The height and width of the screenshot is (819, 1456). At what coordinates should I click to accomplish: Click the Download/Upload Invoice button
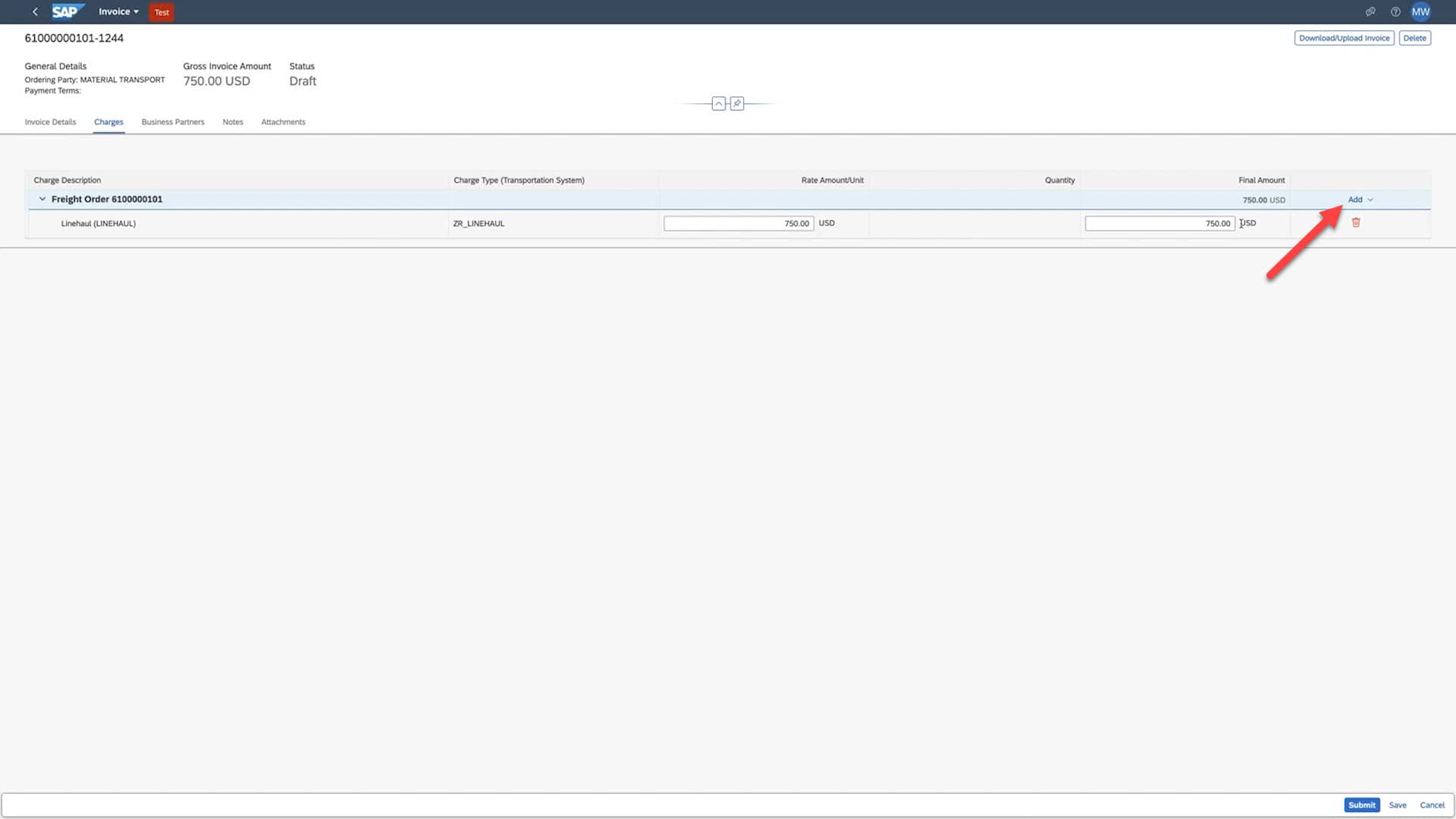tap(1344, 38)
